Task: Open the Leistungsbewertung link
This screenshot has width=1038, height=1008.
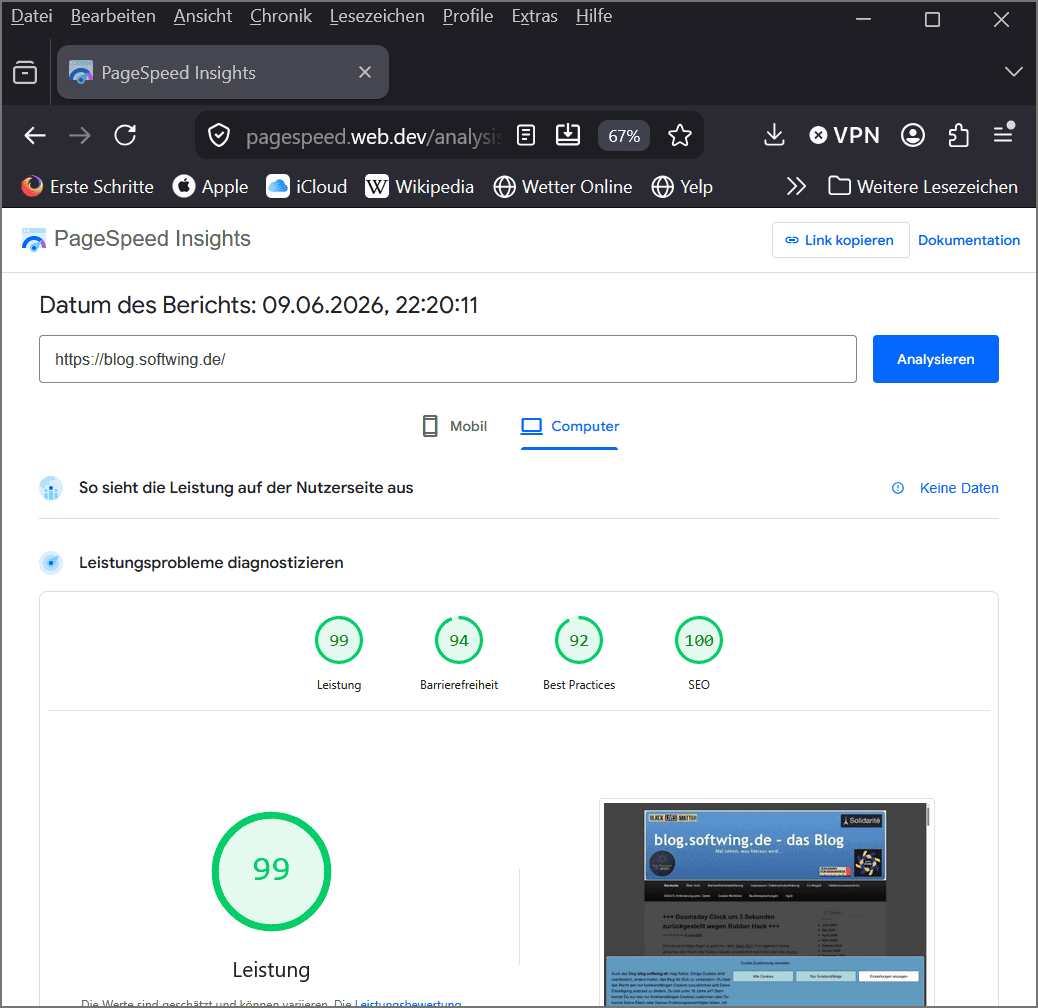Action: tap(408, 1003)
